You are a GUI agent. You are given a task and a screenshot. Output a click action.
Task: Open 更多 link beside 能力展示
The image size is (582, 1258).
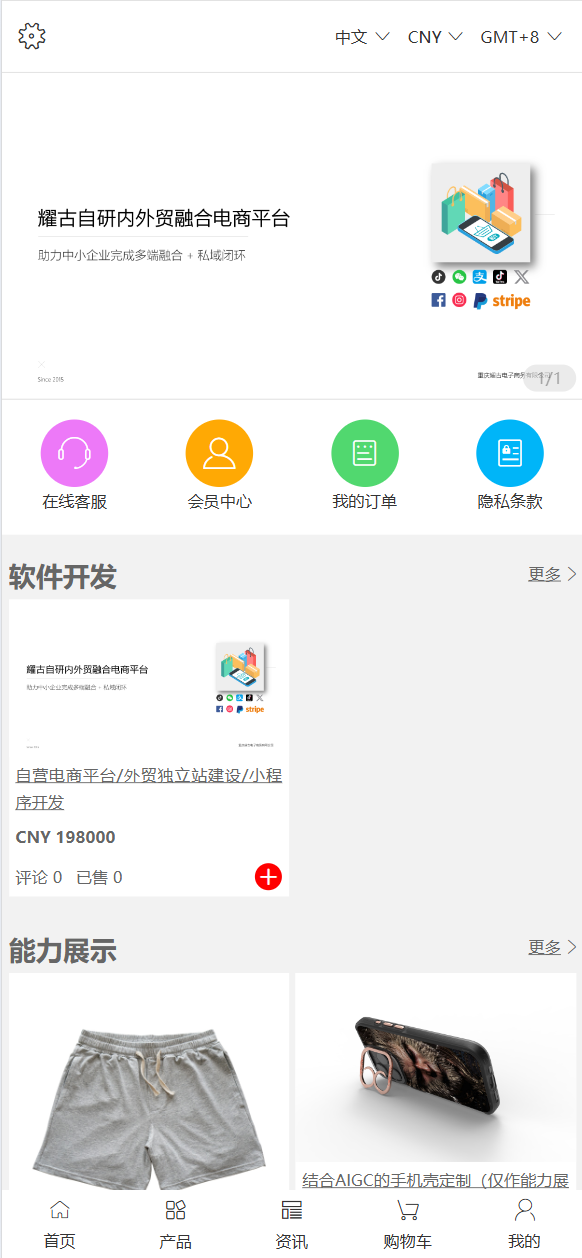(553, 947)
